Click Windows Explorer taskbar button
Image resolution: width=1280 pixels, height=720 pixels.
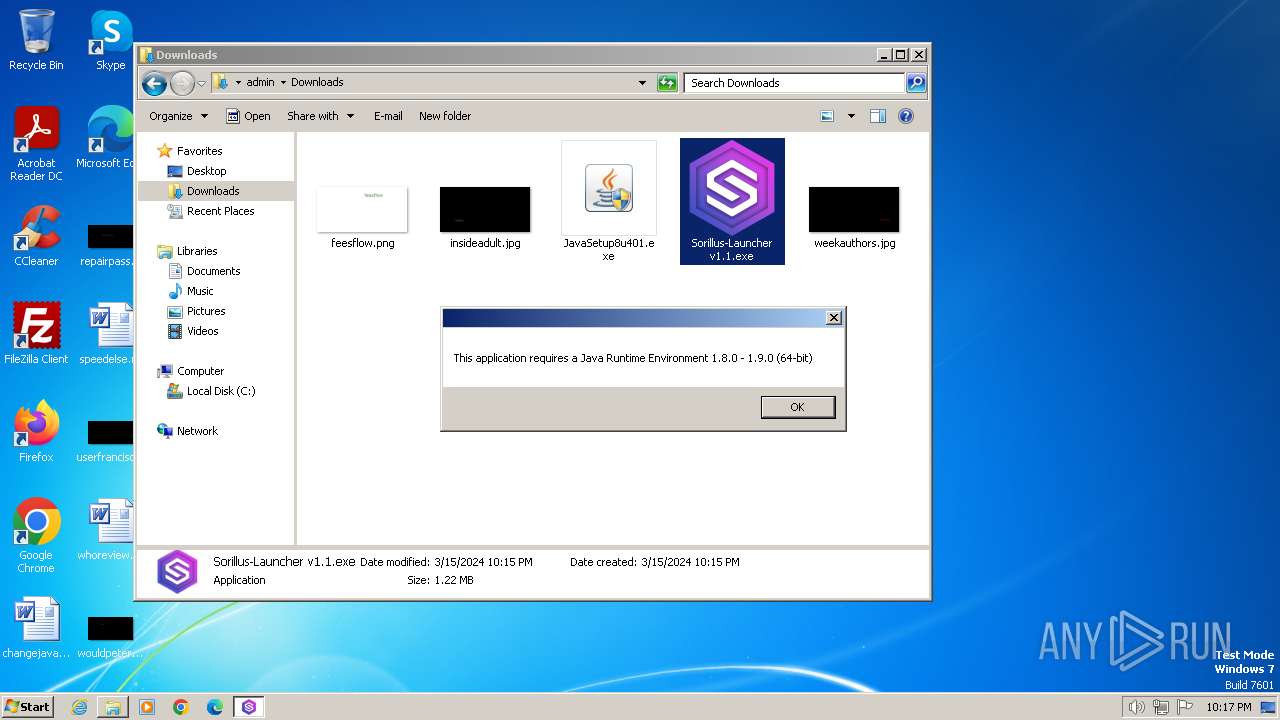tap(113, 707)
